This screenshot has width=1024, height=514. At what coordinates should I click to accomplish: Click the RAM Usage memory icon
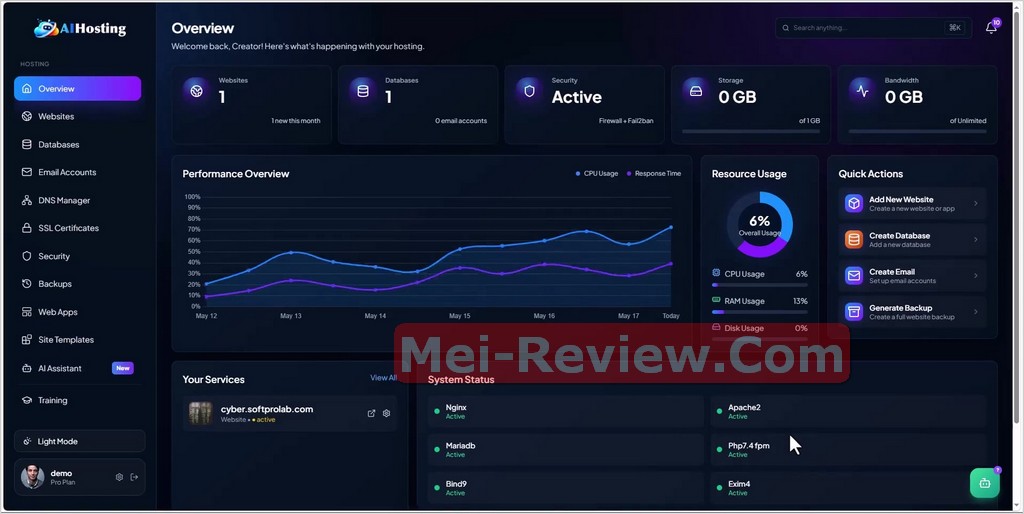click(x=716, y=300)
